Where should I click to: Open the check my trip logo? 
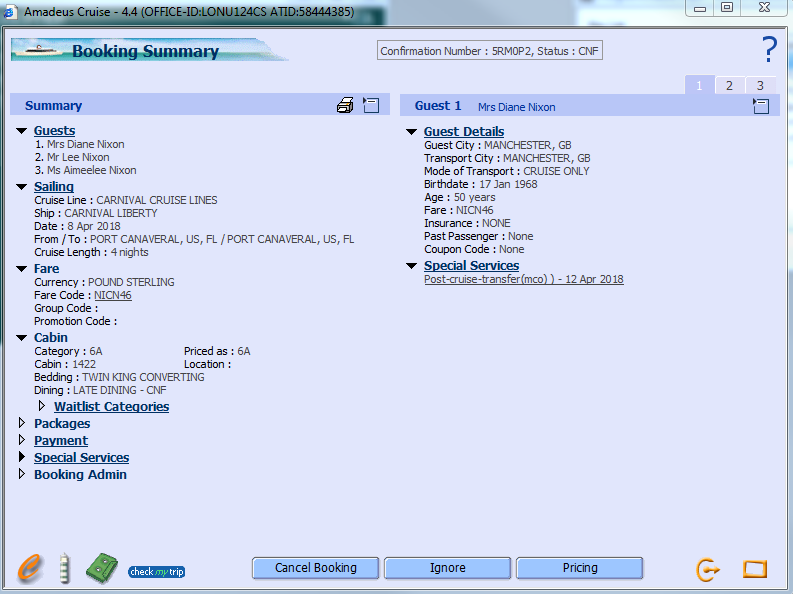pos(156,572)
